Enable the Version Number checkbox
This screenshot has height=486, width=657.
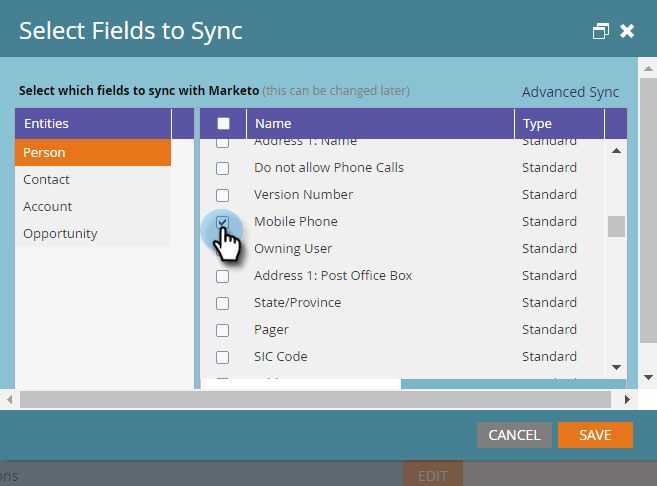(x=223, y=195)
